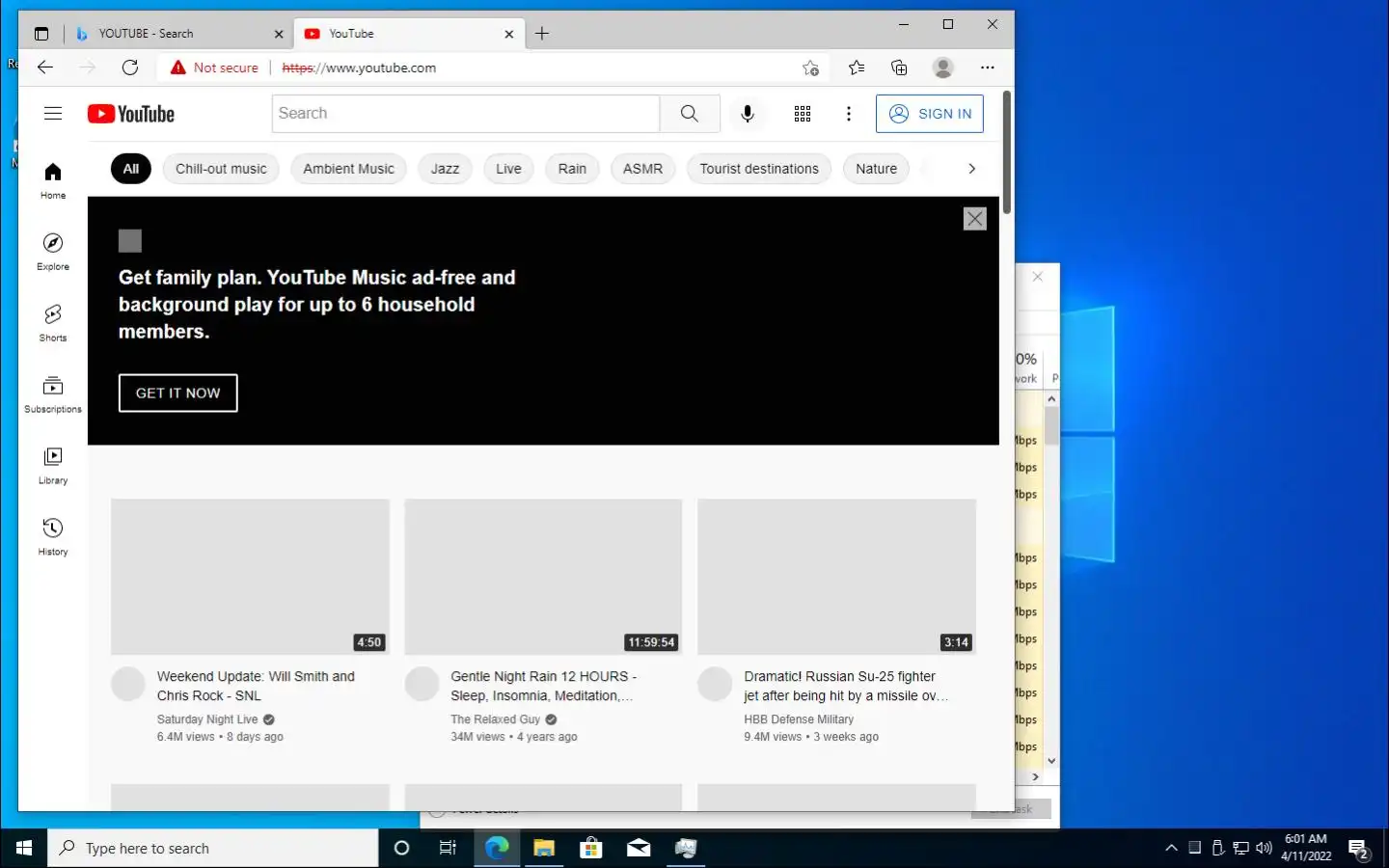Open the browser profile avatar

[943, 68]
